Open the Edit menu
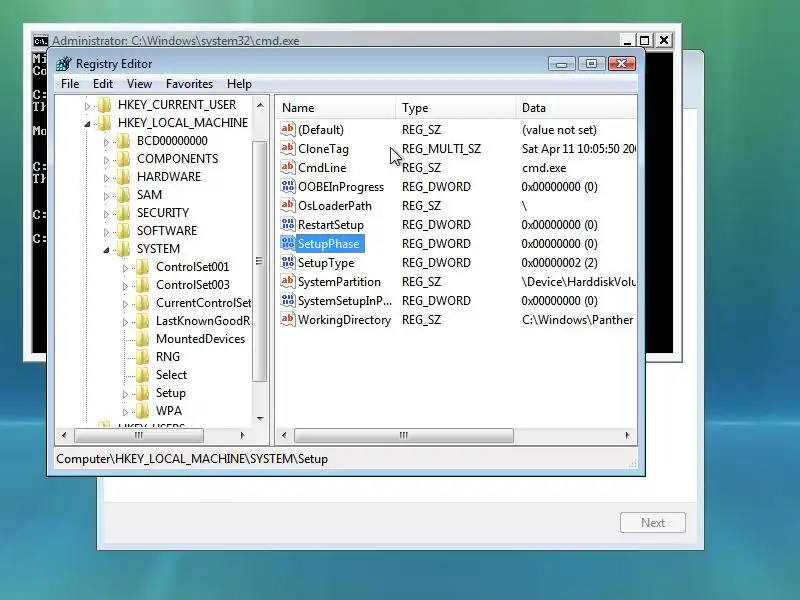 point(103,84)
